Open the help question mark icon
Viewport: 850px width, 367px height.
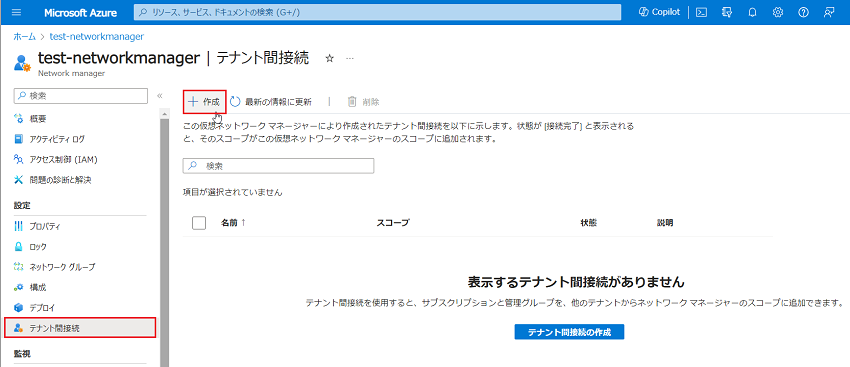click(803, 12)
